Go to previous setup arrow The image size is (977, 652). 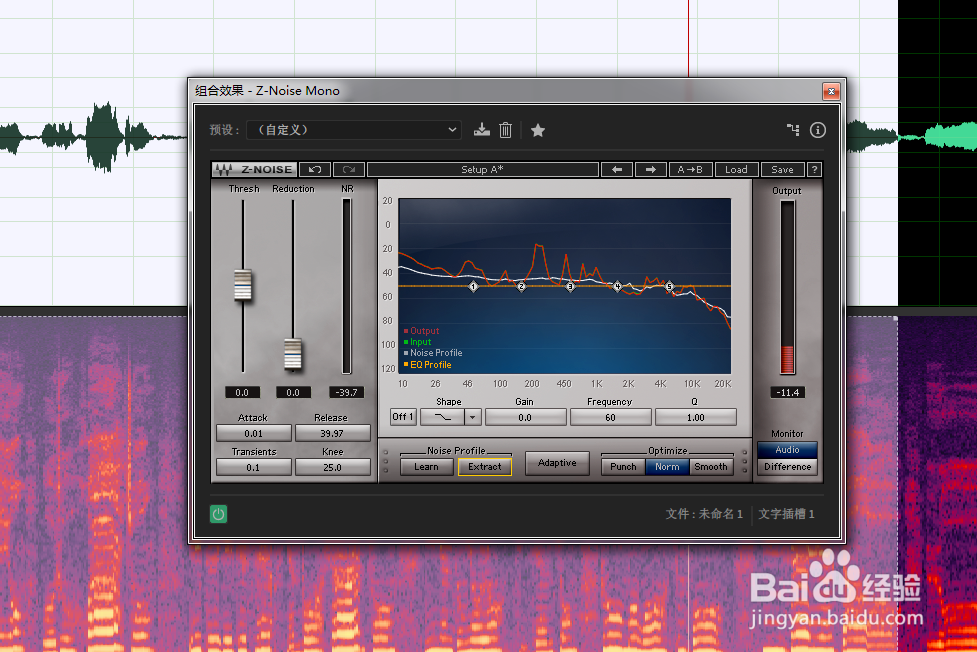pos(617,170)
